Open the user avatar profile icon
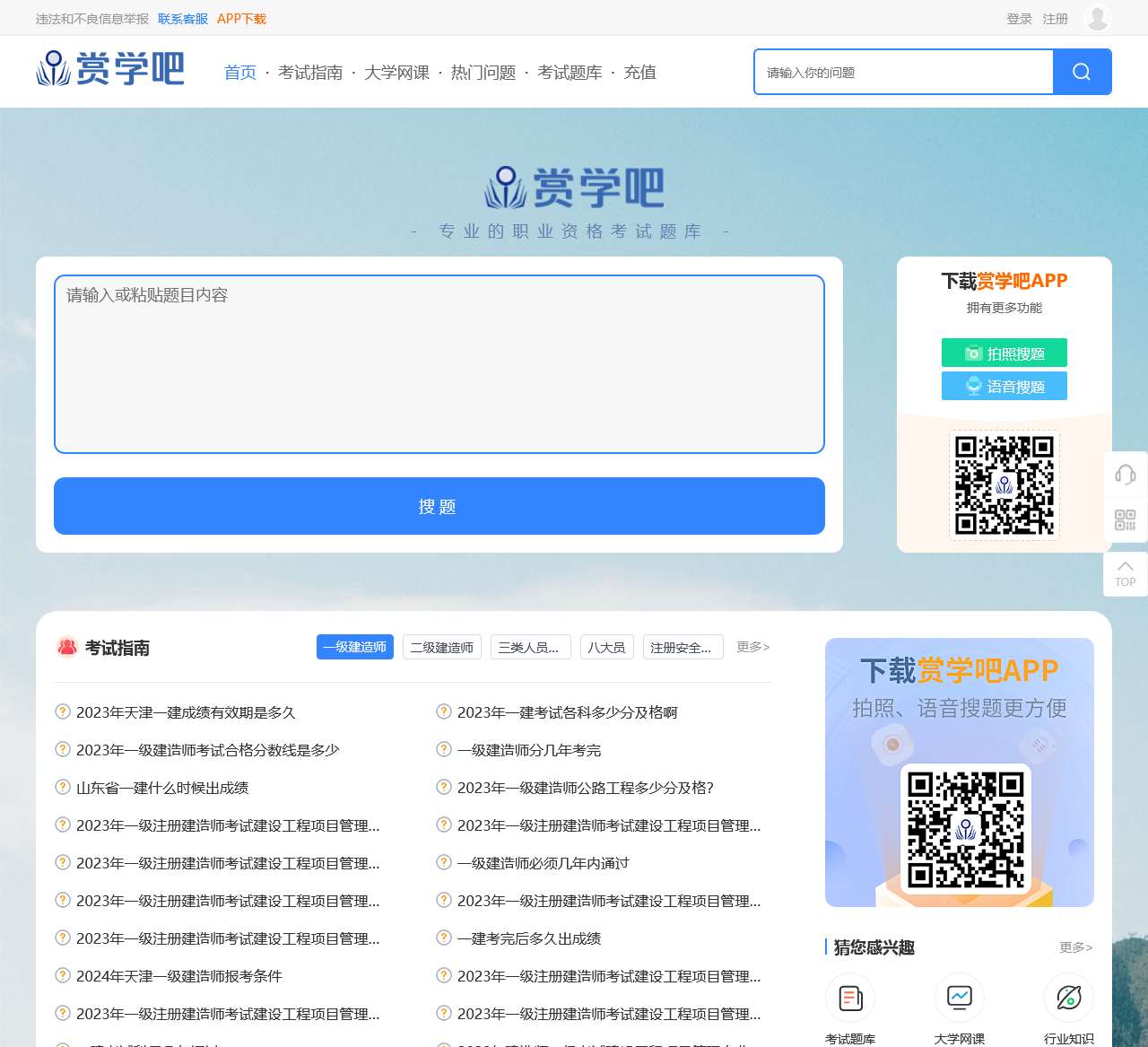 click(x=1098, y=18)
